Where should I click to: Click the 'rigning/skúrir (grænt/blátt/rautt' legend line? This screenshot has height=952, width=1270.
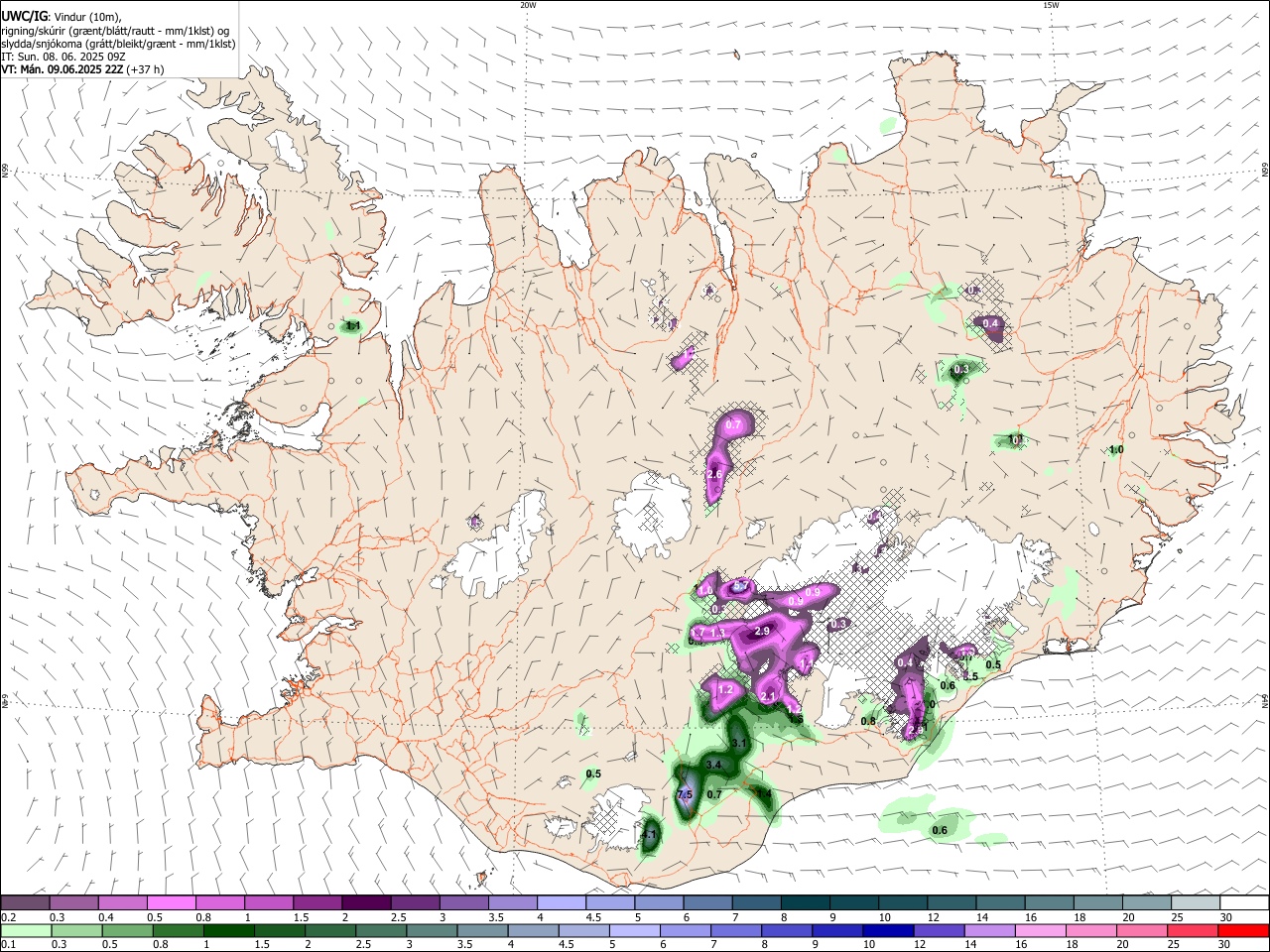[116, 31]
